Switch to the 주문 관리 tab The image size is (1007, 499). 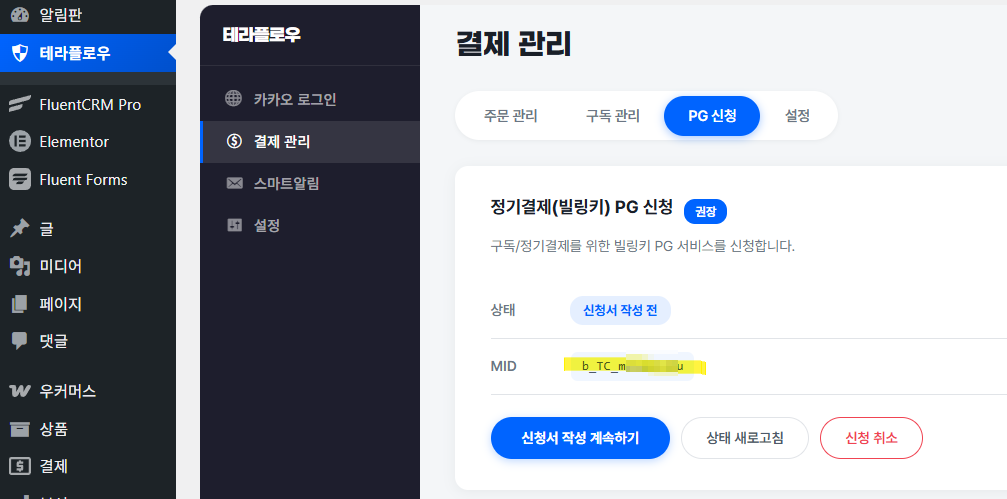point(510,116)
